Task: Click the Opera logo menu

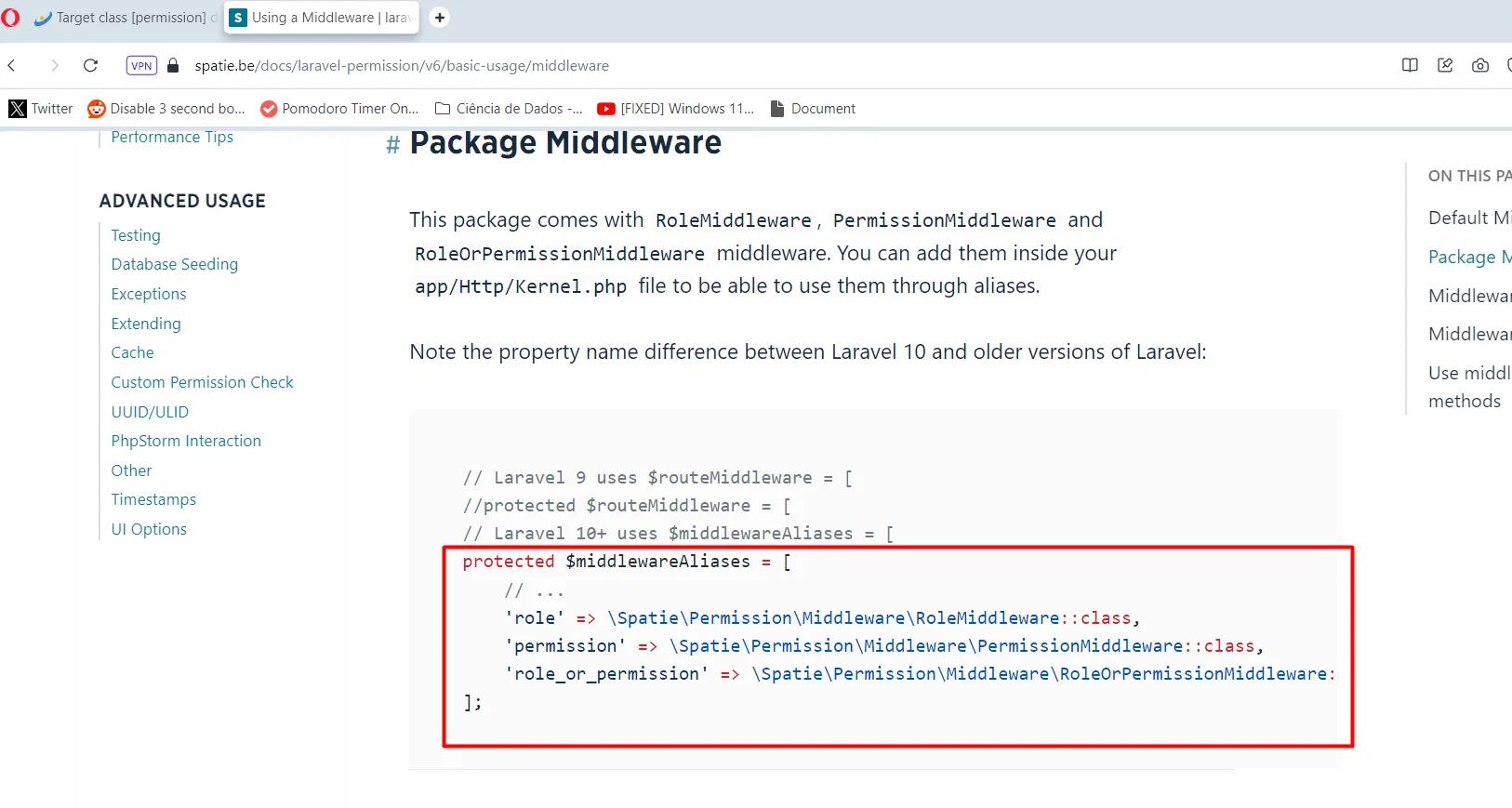Action: [11, 18]
